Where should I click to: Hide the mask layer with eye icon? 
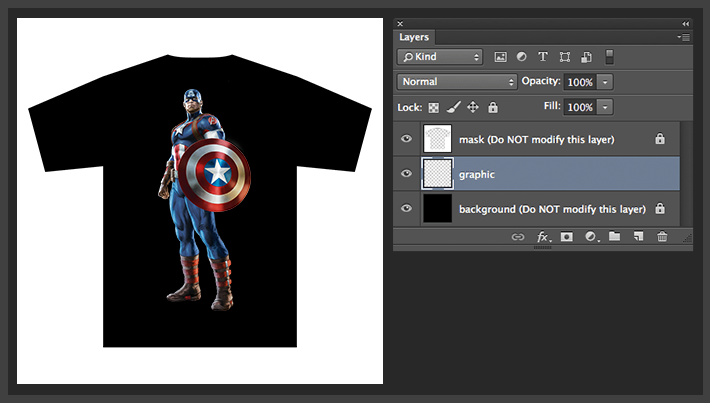coord(406,139)
